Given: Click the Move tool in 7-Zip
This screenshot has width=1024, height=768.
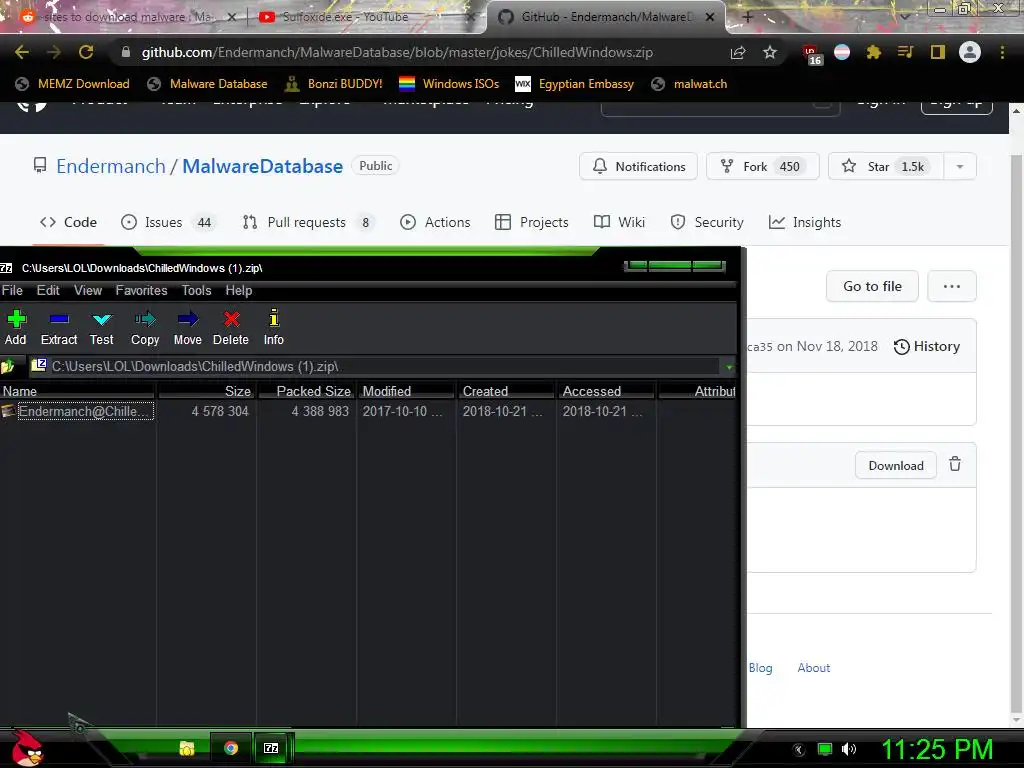Looking at the screenshot, I should coord(187,327).
